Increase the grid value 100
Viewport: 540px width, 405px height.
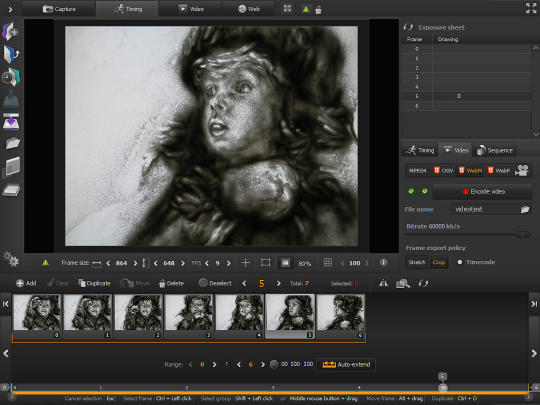coord(367,263)
